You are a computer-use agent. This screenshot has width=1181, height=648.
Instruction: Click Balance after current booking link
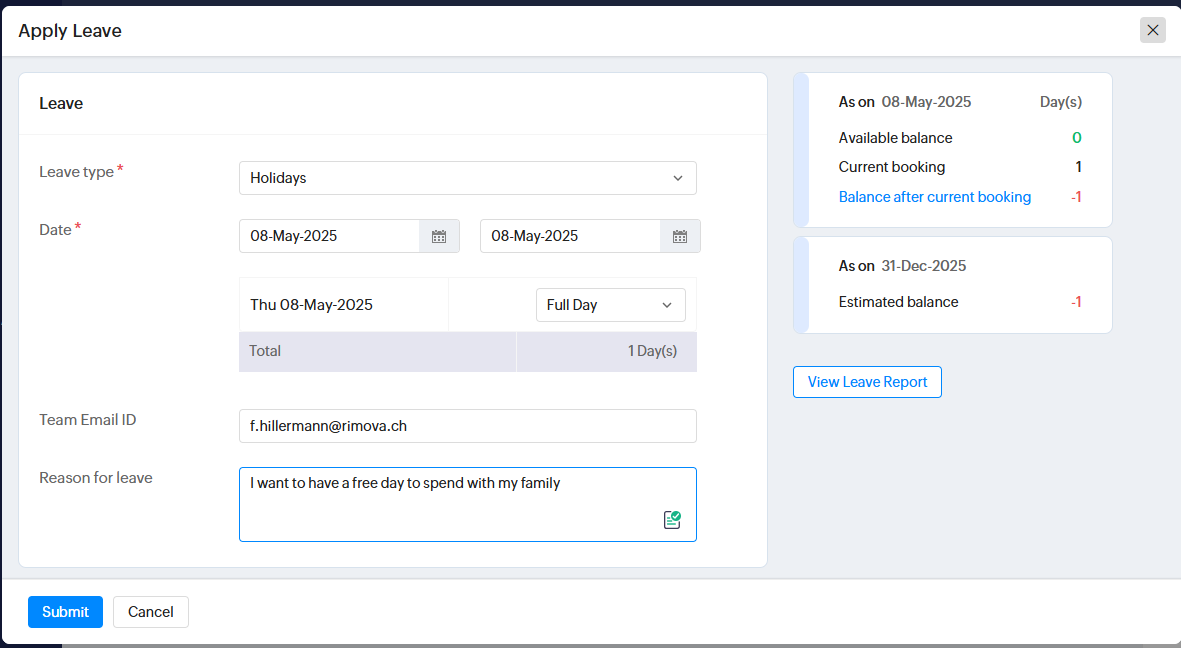(934, 197)
